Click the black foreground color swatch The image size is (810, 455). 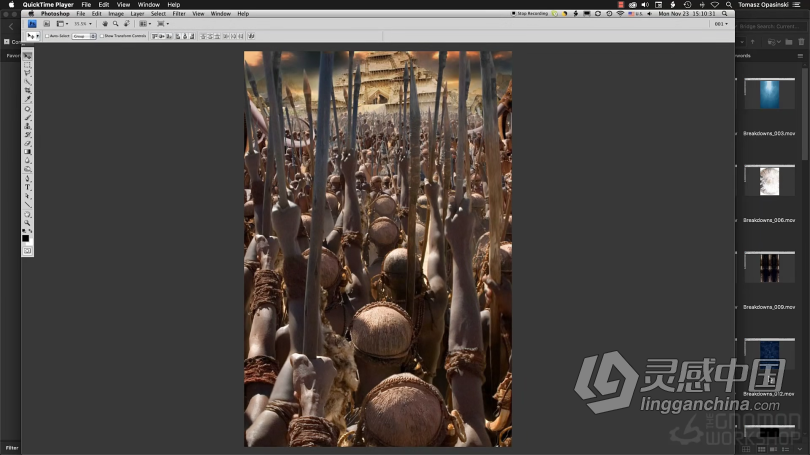(26, 239)
